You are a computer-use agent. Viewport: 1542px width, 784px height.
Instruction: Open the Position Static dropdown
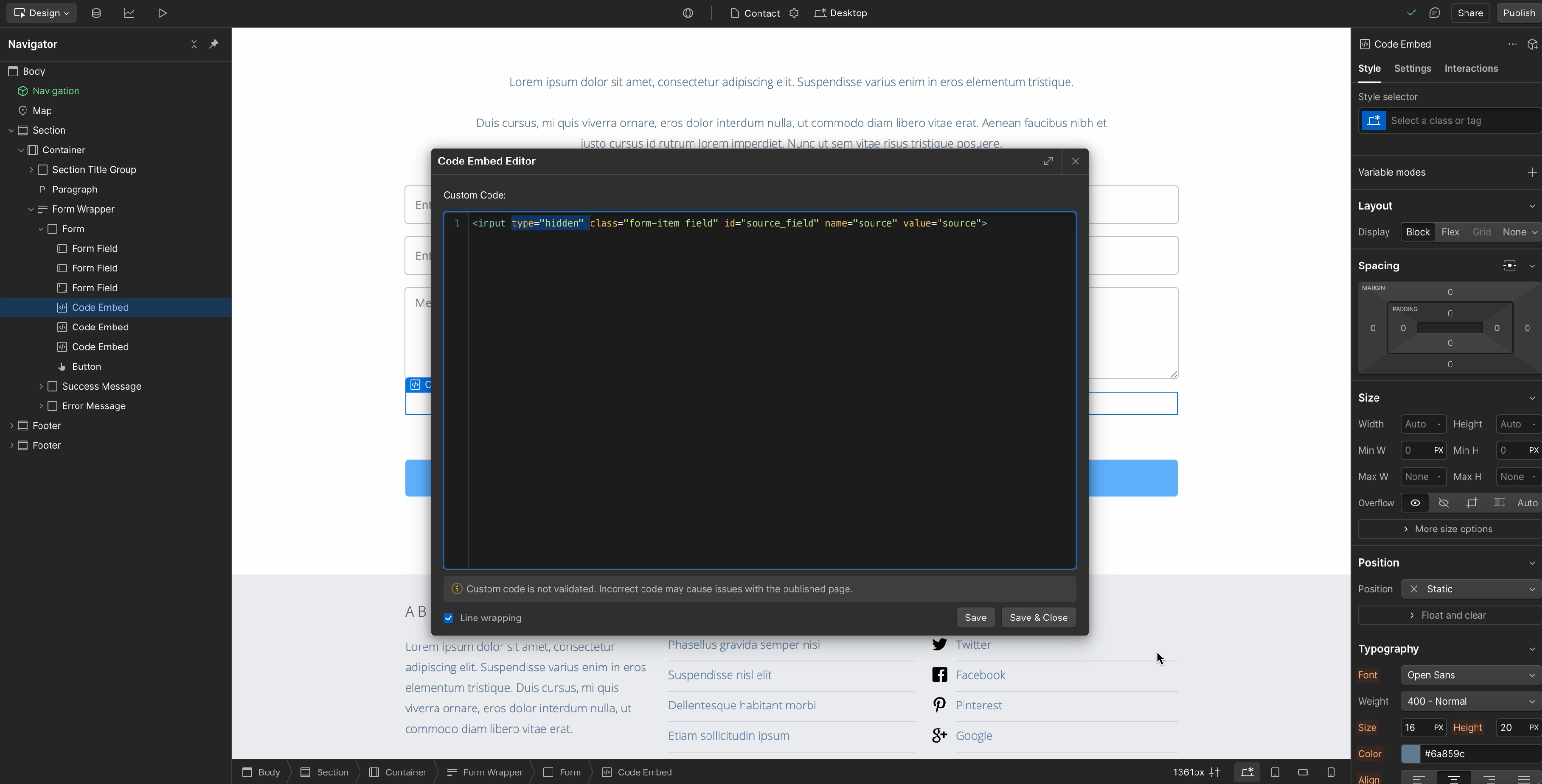click(x=1471, y=588)
